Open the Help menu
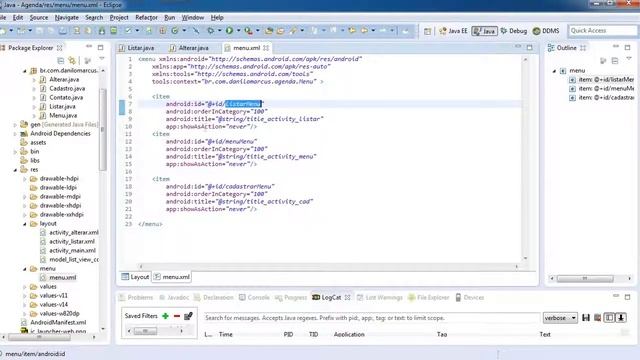This screenshot has height=360, width=640. pos(217,18)
